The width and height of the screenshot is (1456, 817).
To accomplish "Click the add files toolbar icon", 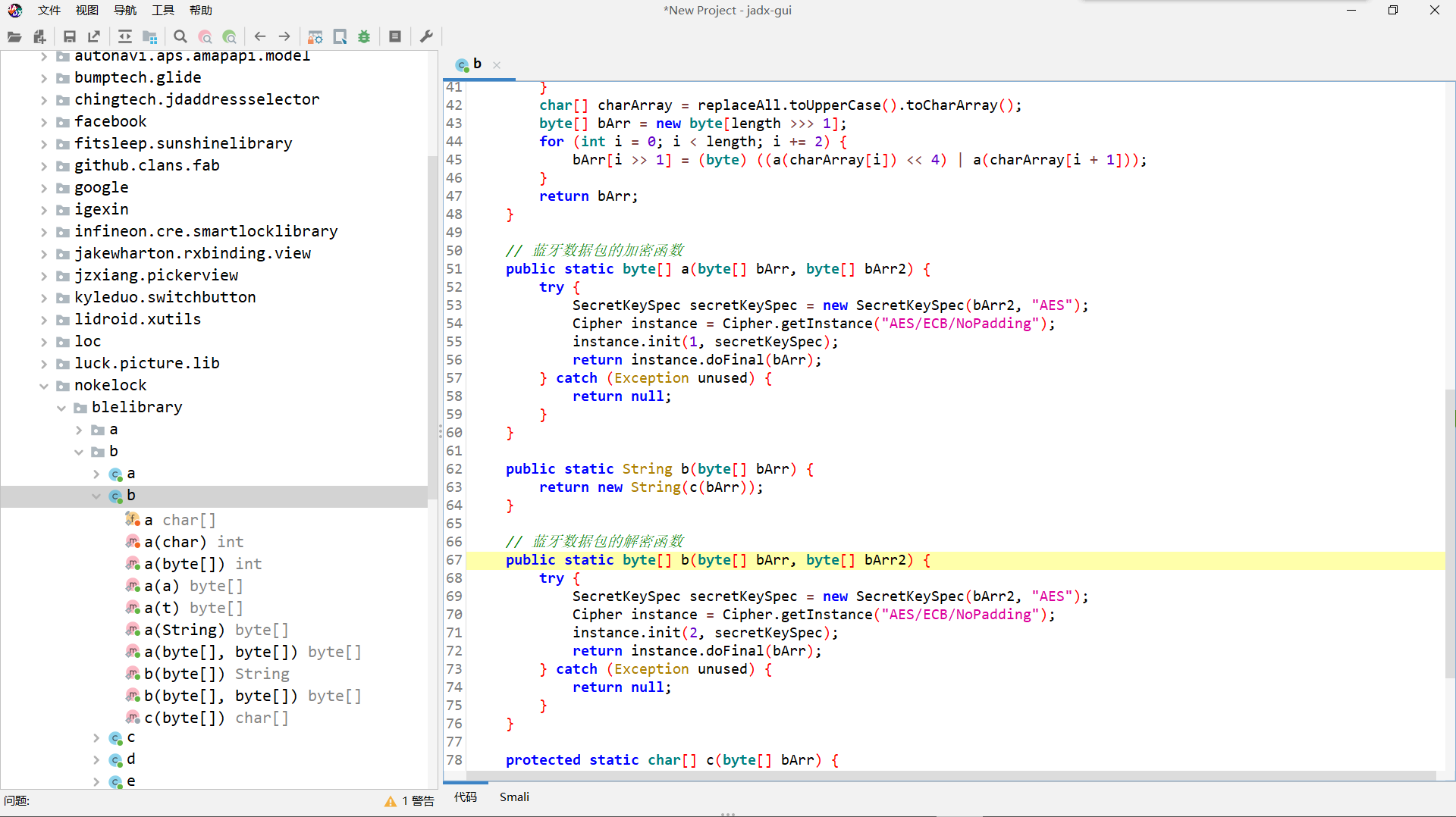I will (x=40, y=36).
